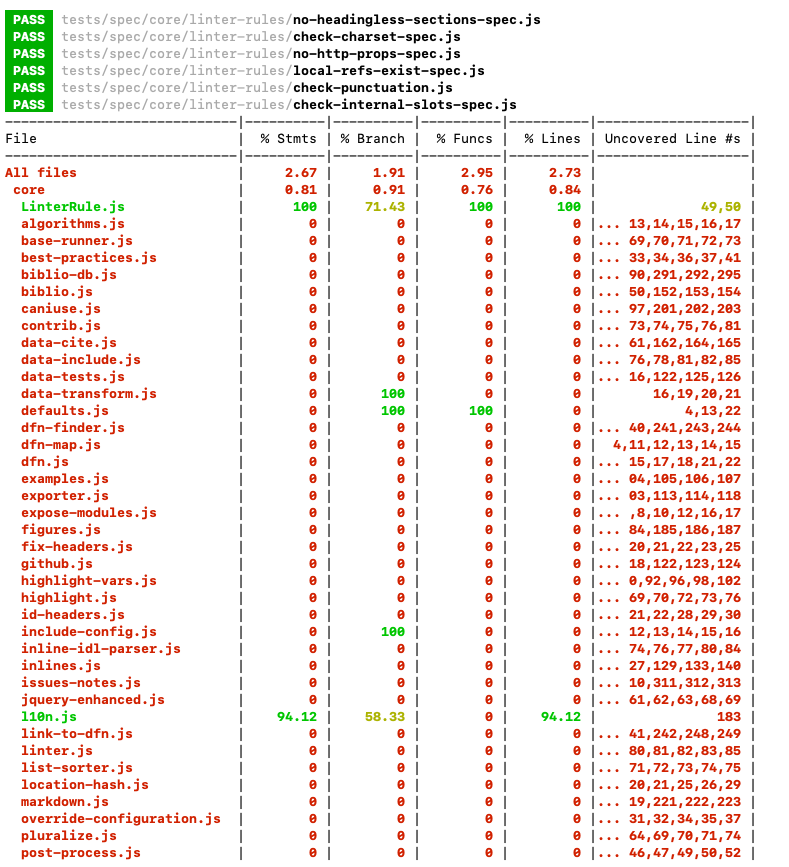
Task: Click the 58.33 branch value for l10n.js
Action: tap(385, 717)
